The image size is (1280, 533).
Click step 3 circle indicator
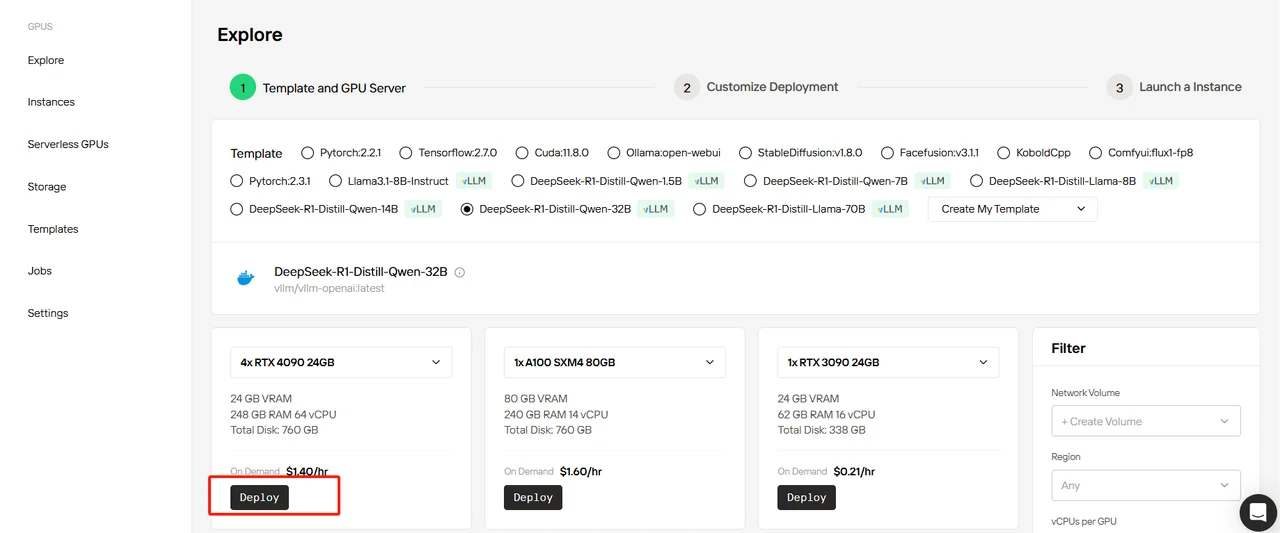click(x=1120, y=87)
